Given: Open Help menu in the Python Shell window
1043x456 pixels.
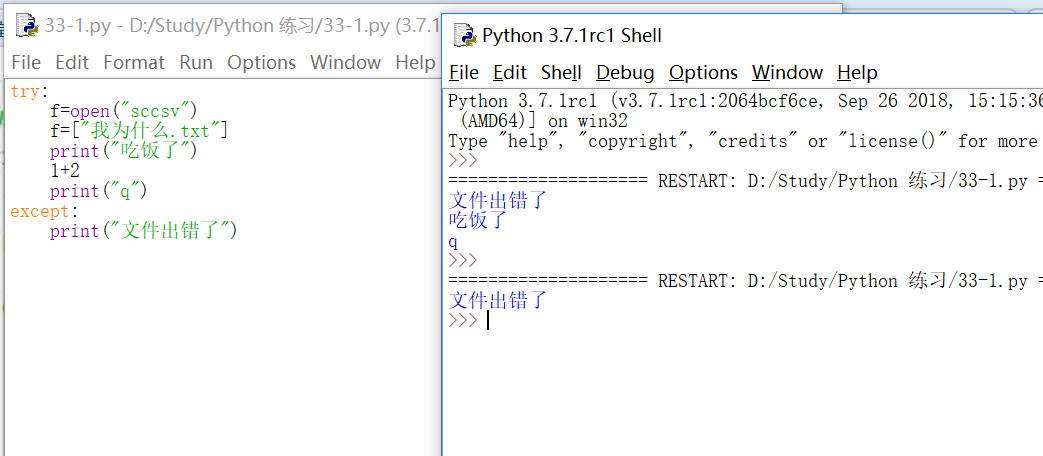Looking at the screenshot, I should tap(857, 72).
